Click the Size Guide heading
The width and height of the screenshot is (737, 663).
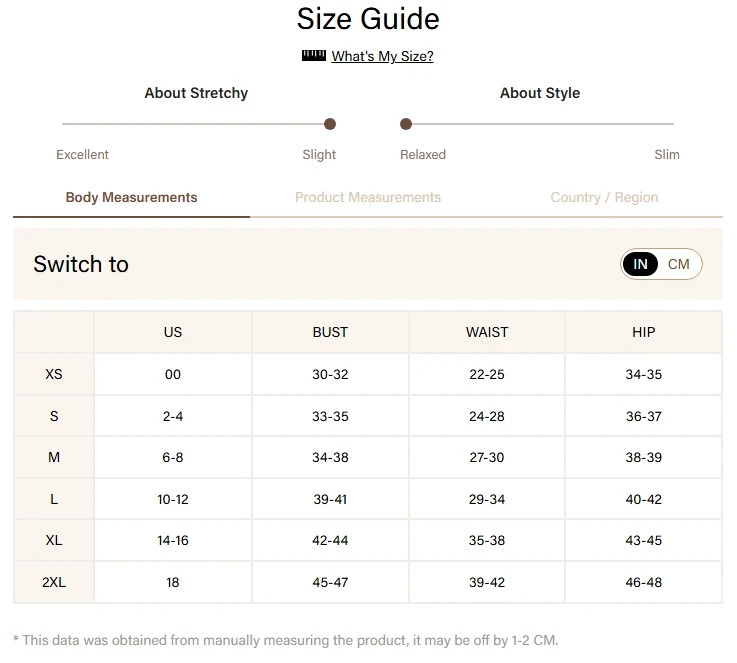coord(368,19)
